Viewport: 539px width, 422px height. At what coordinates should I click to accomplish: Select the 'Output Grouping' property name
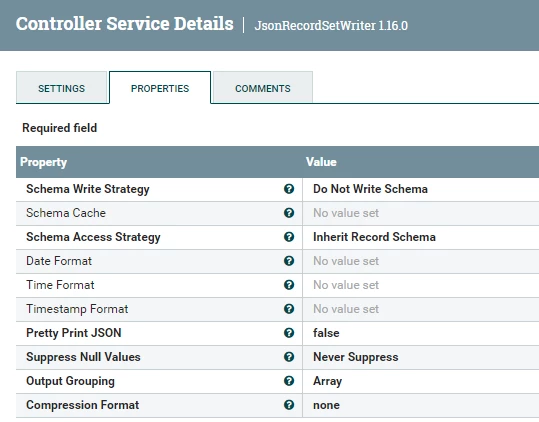(x=70, y=381)
